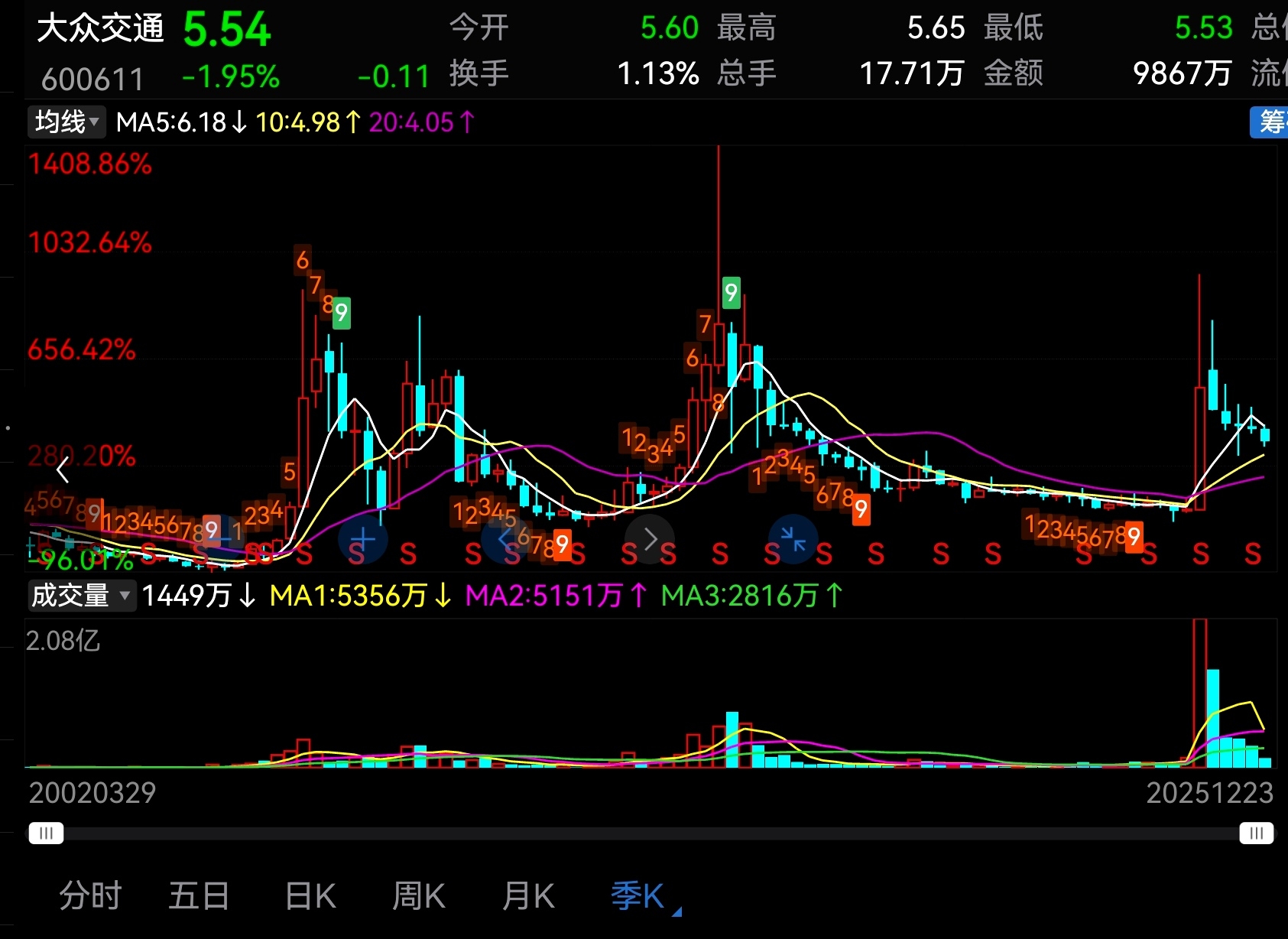Switch to the 五日 tab
Image resolution: width=1288 pixels, height=939 pixels.
coord(199,895)
